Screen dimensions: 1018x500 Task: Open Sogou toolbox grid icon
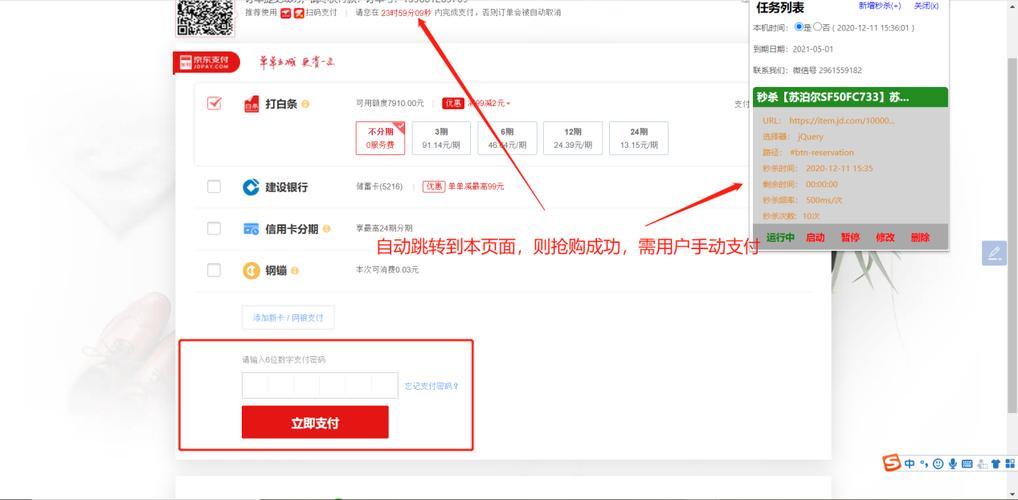pos(1010,464)
